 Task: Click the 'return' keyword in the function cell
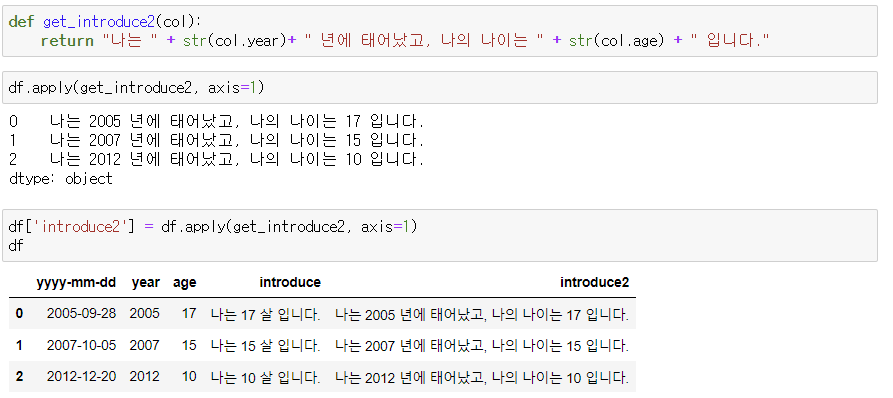coord(67,41)
